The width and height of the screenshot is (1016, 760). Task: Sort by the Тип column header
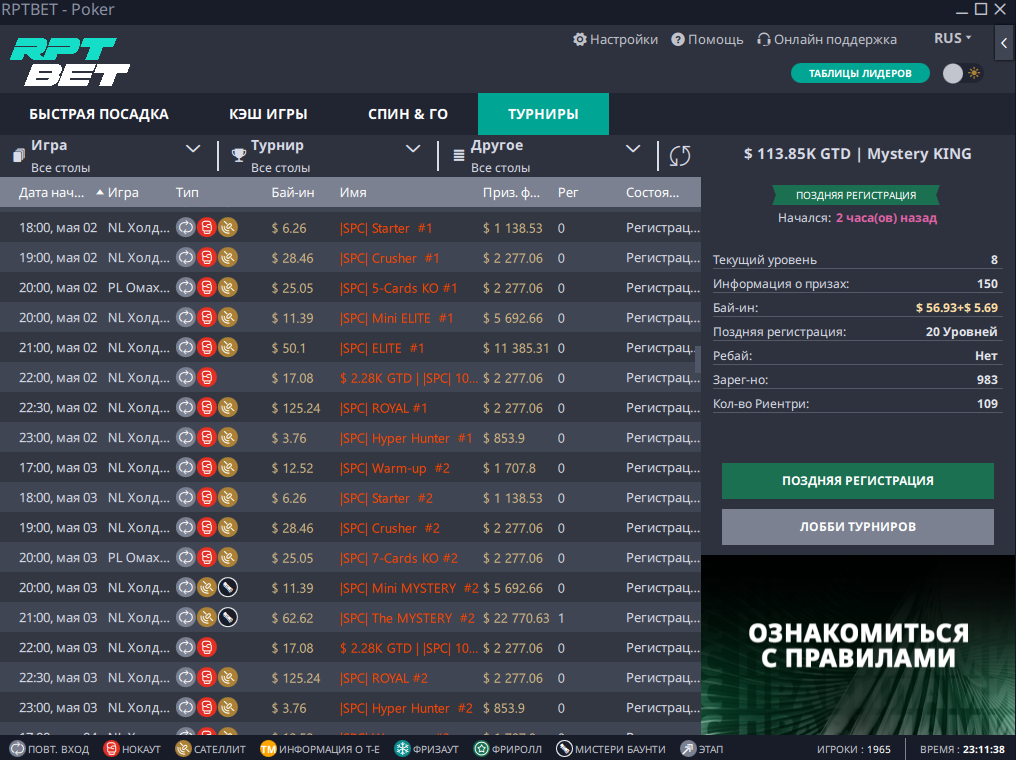[187, 192]
